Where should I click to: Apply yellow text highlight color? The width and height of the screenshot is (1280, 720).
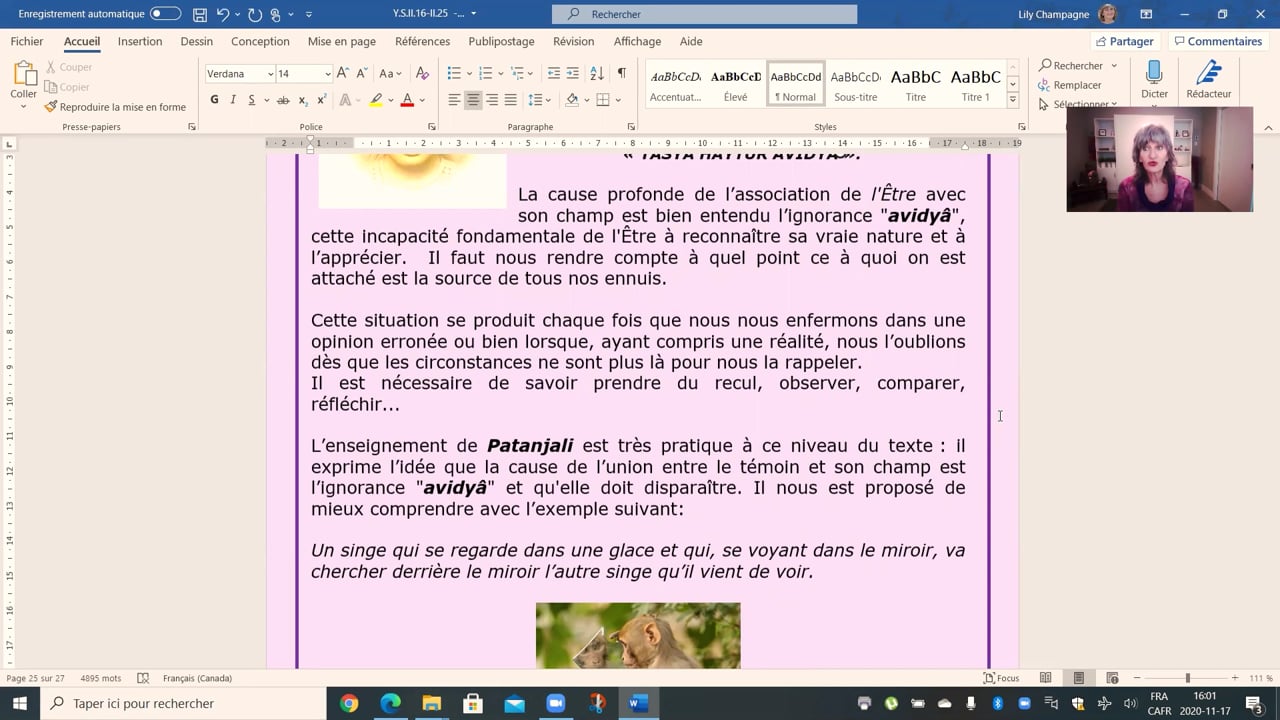click(x=375, y=100)
